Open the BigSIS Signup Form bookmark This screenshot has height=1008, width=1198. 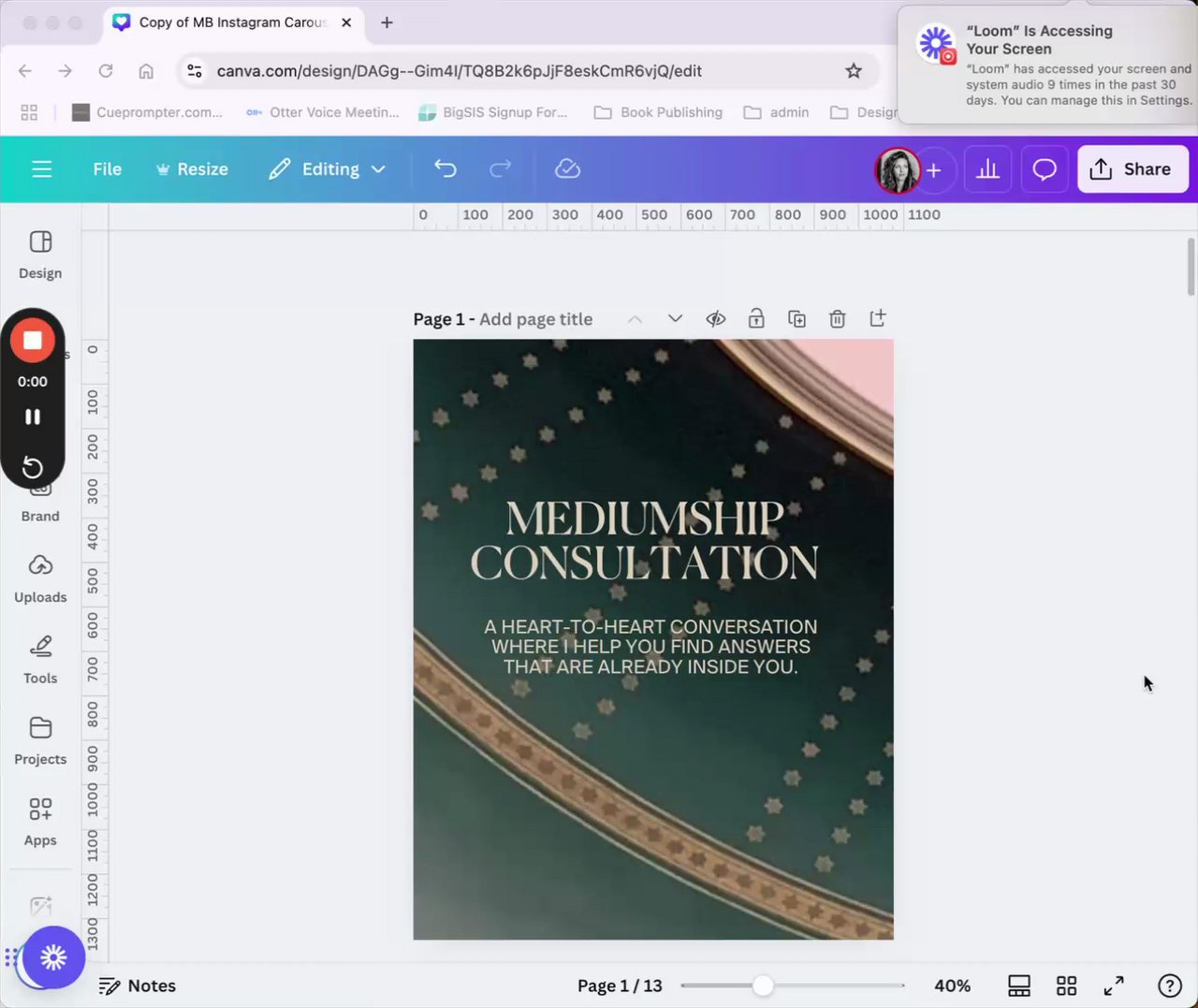coord(493,112)
